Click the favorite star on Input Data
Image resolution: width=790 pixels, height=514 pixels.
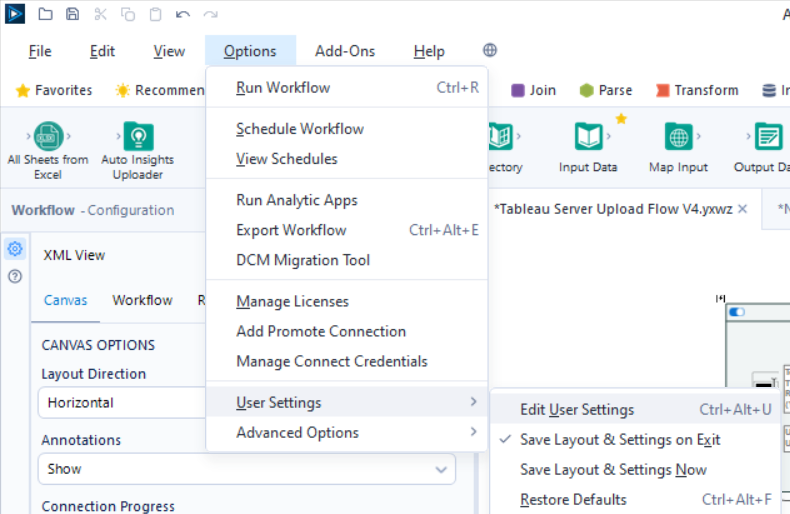pos(621,119)
